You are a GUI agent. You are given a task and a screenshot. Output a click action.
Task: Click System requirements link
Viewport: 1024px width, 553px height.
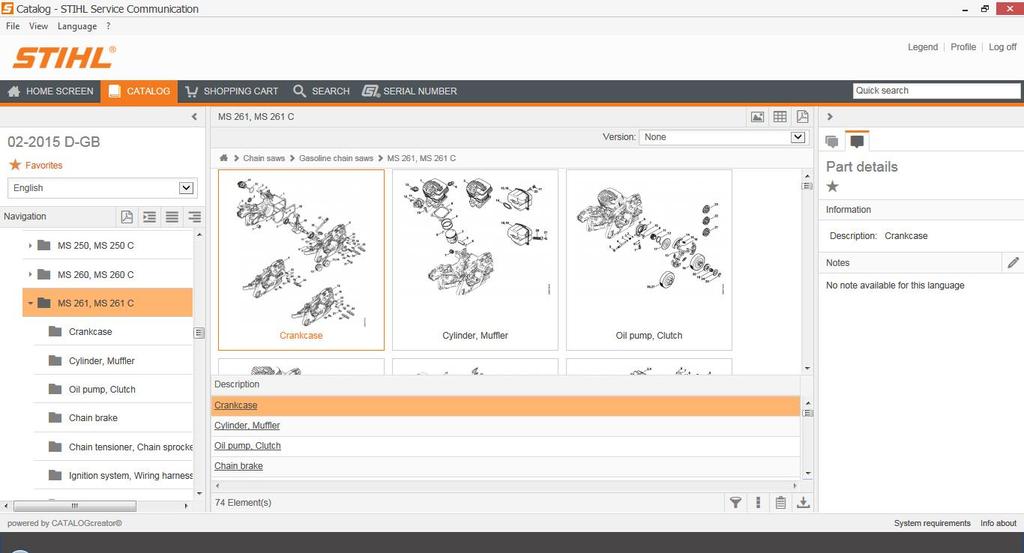pyautogui.click(x=932, y=524)
